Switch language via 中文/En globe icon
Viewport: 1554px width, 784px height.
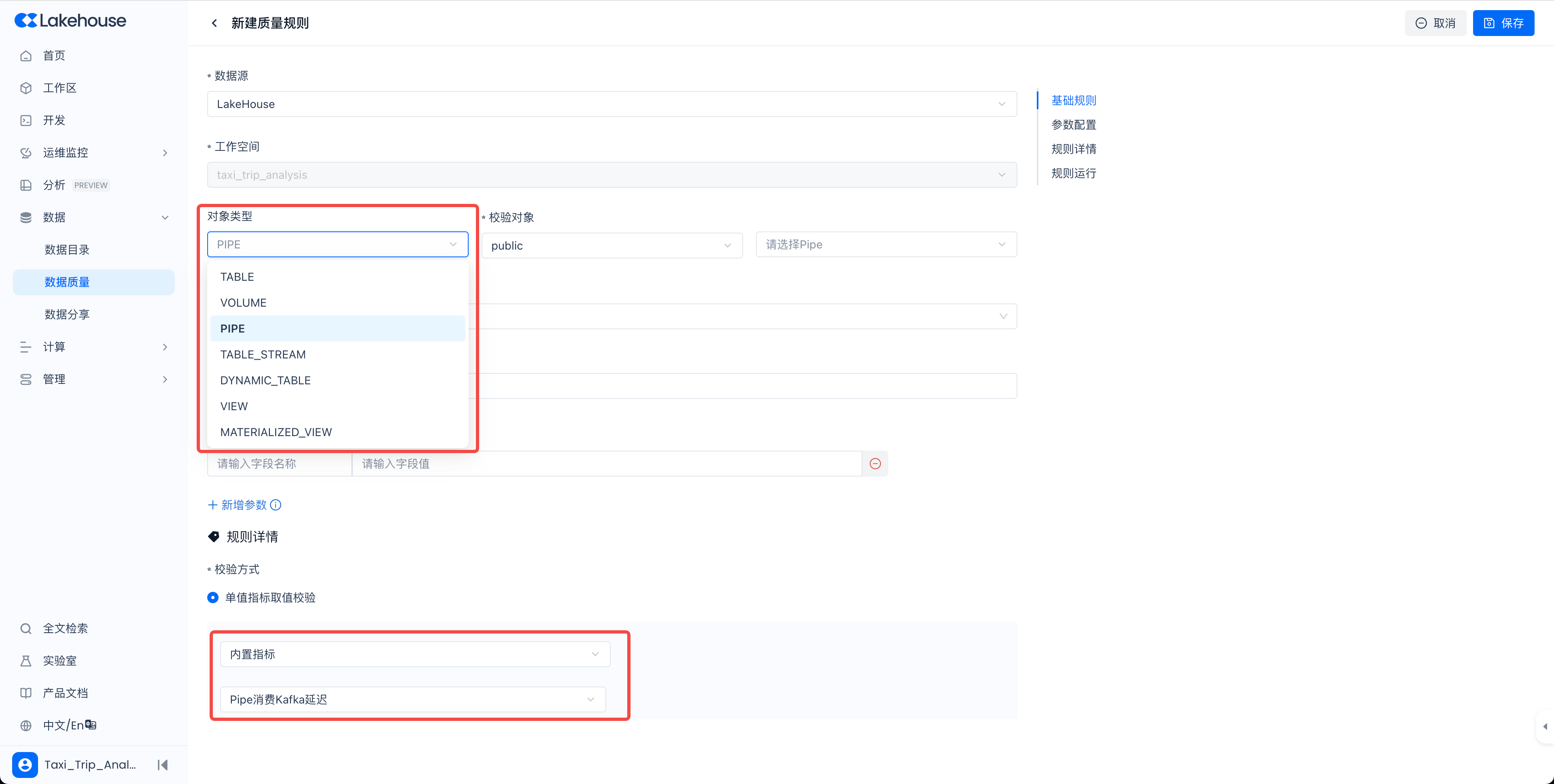pos(25,725)
